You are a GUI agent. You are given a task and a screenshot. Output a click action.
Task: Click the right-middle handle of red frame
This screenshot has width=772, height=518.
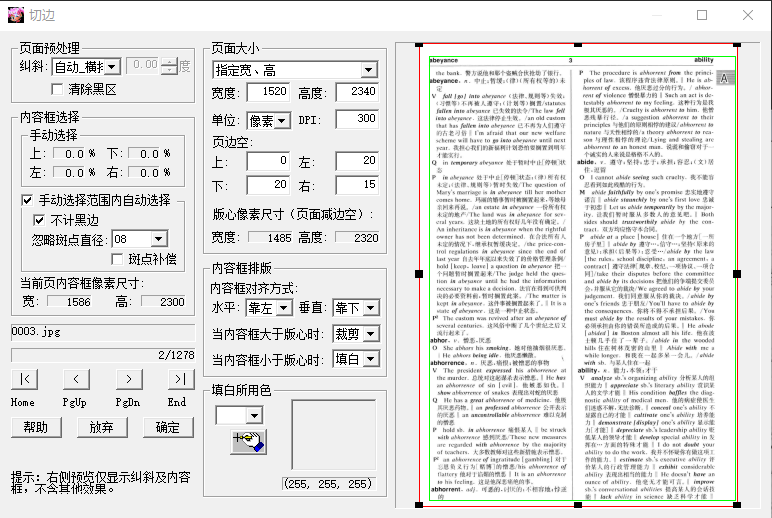click(x=737, y=274)
